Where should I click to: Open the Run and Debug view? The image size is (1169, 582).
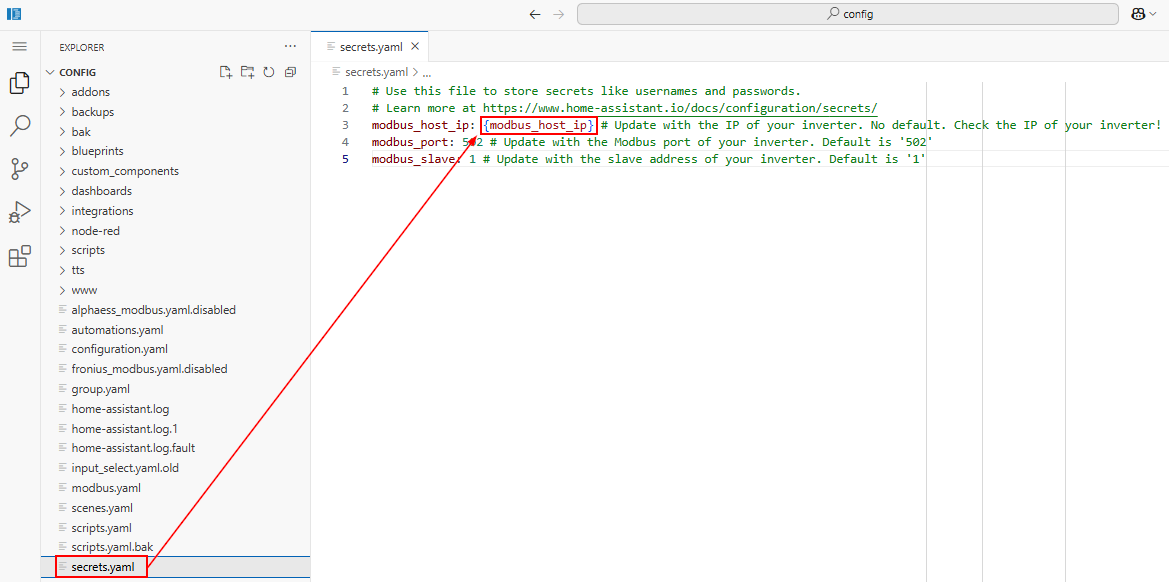tap(19, 212)
